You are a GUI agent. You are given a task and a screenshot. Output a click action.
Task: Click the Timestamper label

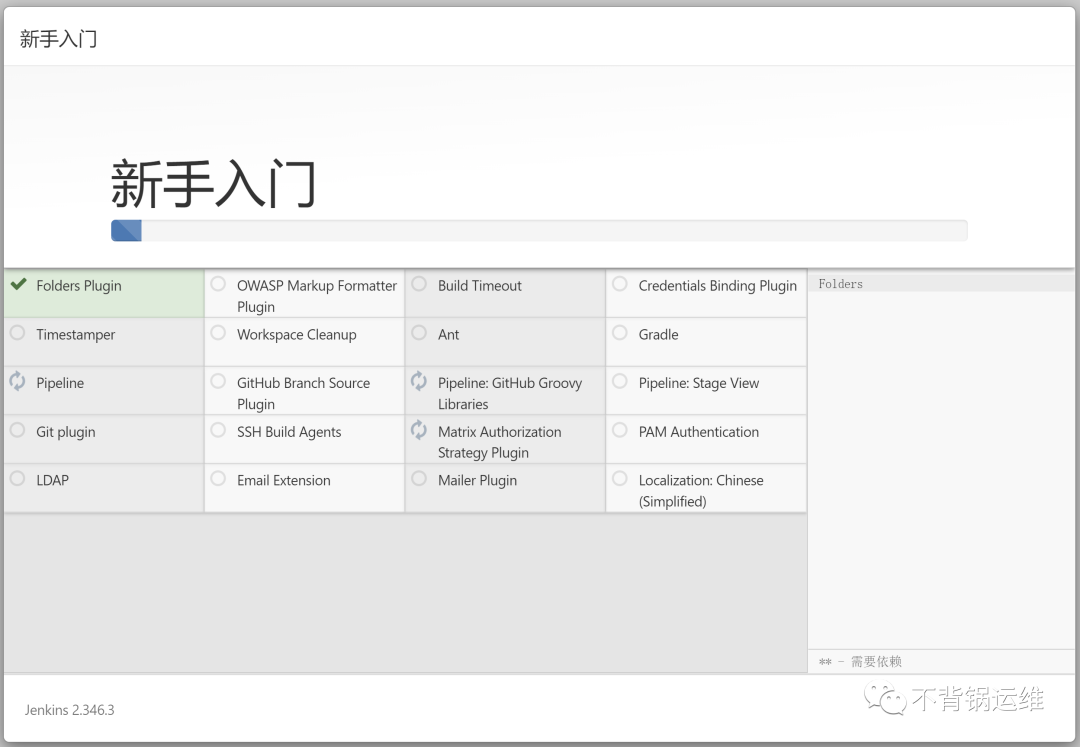[x=76, y=335]
